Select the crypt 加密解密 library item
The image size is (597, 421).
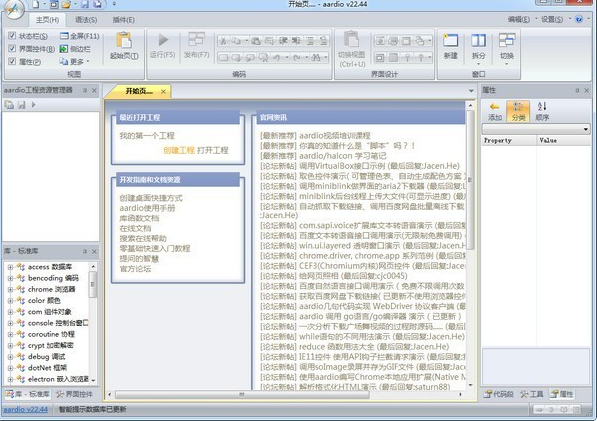(x=50, y=346)
